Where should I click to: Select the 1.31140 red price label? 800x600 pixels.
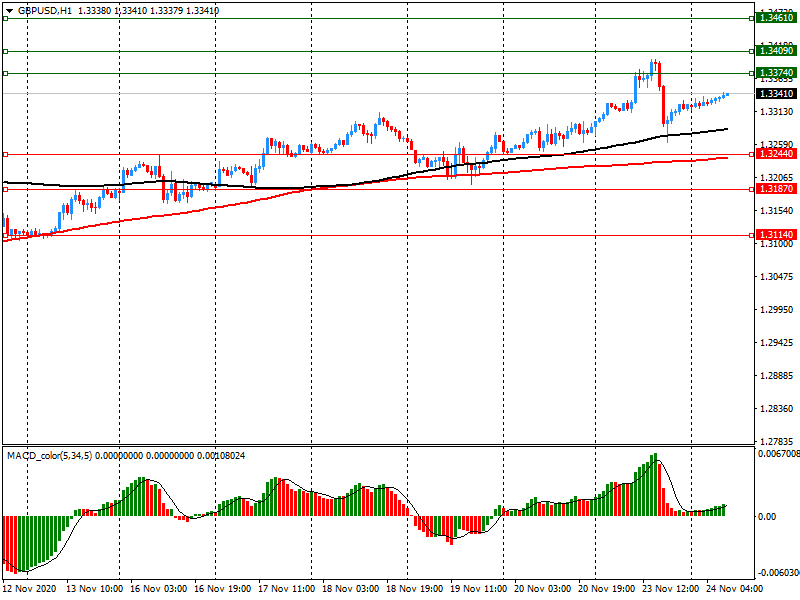point(776,235)
